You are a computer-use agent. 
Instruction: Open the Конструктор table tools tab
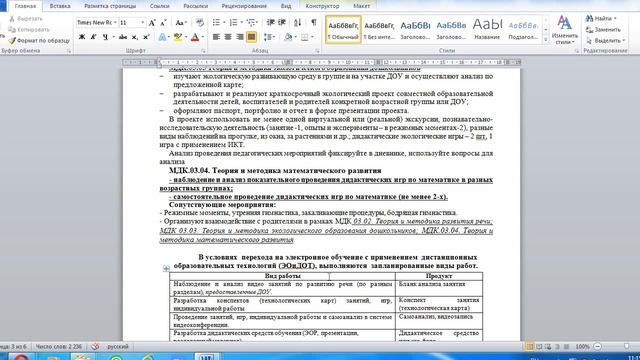[x=322, y=6]
